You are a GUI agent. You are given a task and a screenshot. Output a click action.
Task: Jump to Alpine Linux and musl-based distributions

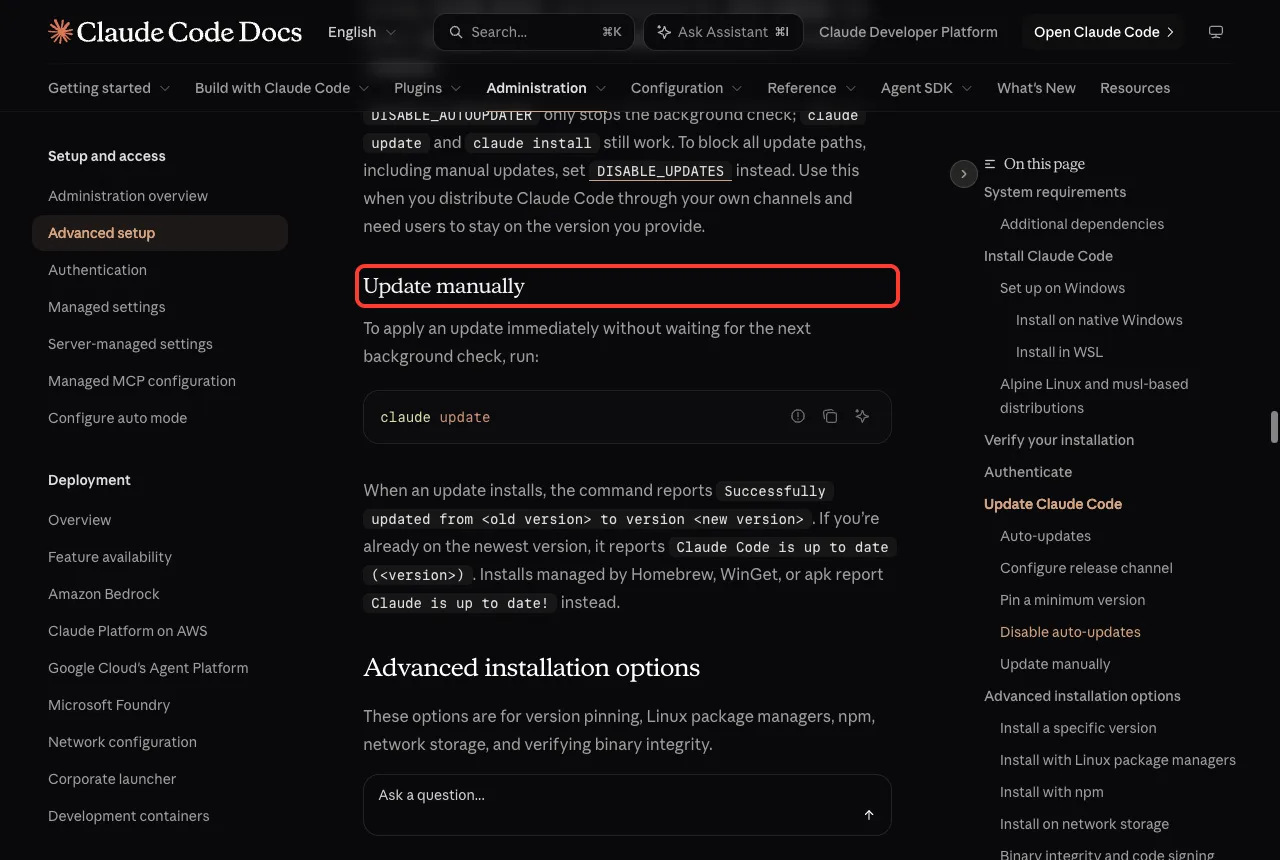click(1094, 396)
